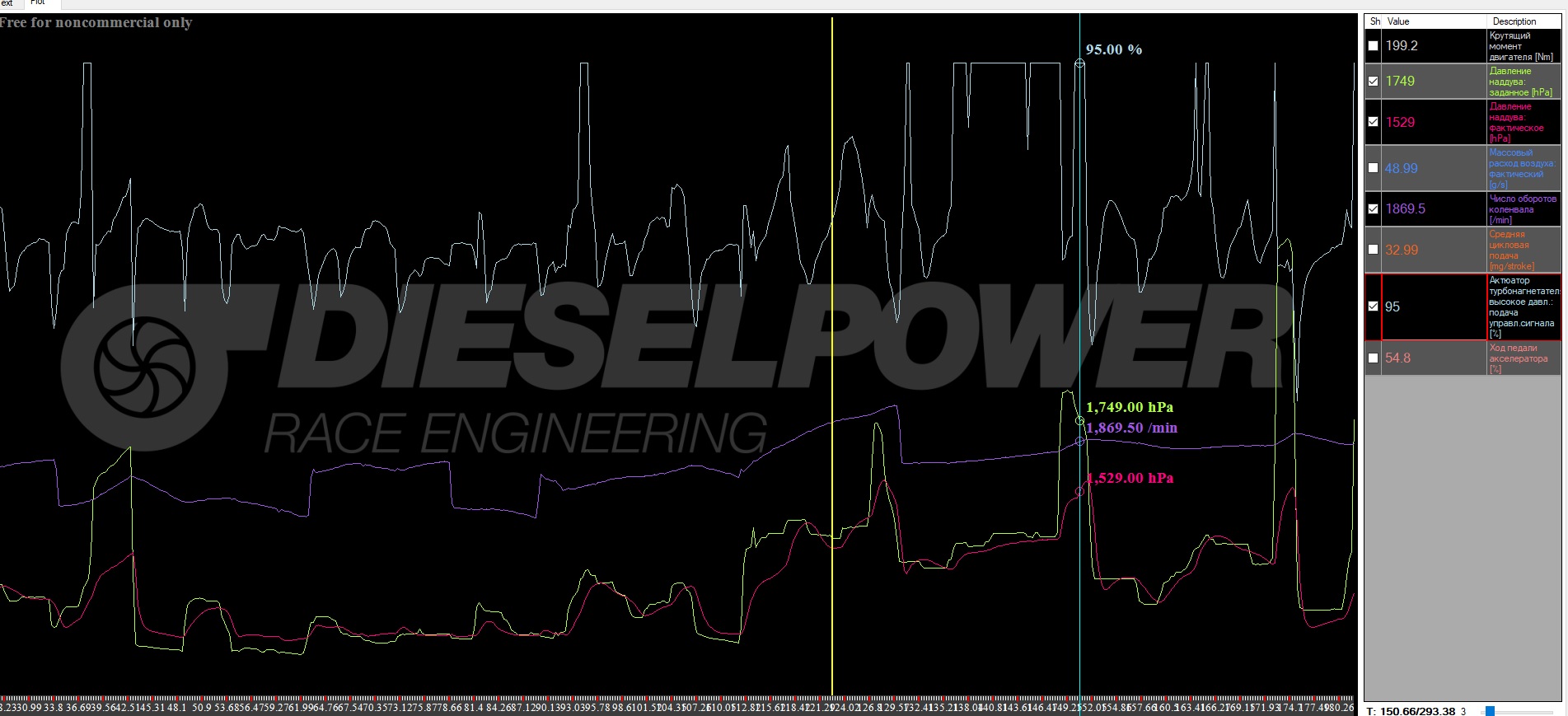This screenshot has width=1568, height=716.
Task: Click the 1,749.00 hPa data label
Action: (1129, 407)
